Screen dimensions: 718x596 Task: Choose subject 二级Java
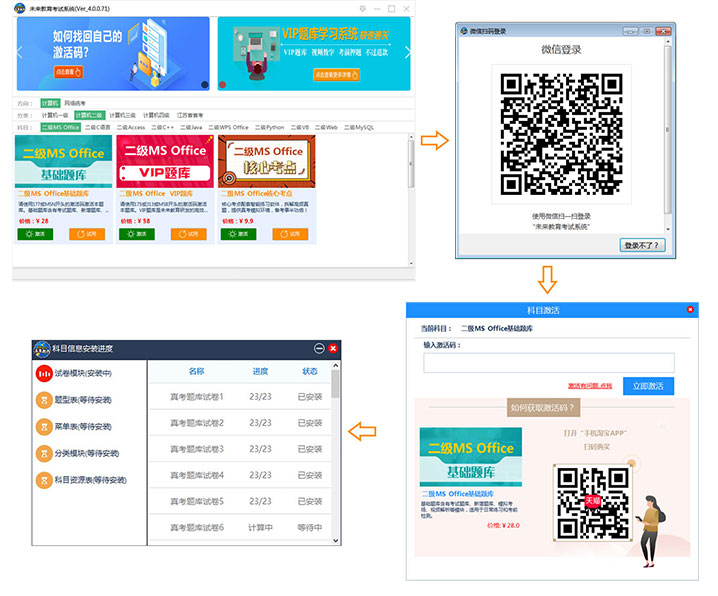(191, 127)
